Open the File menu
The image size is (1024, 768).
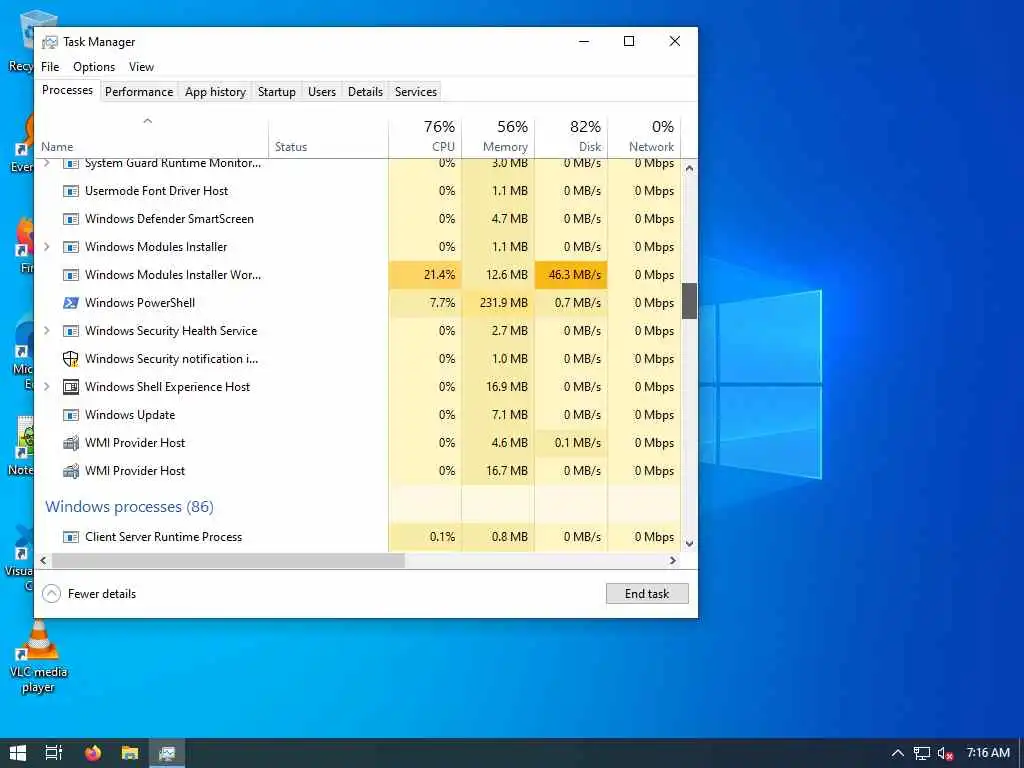tap(50, 67)
